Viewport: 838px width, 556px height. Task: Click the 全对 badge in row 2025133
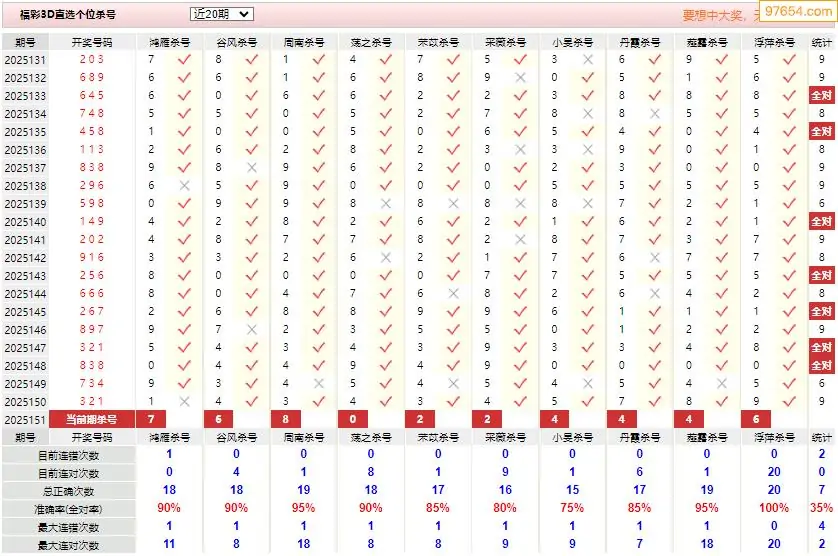821,96
